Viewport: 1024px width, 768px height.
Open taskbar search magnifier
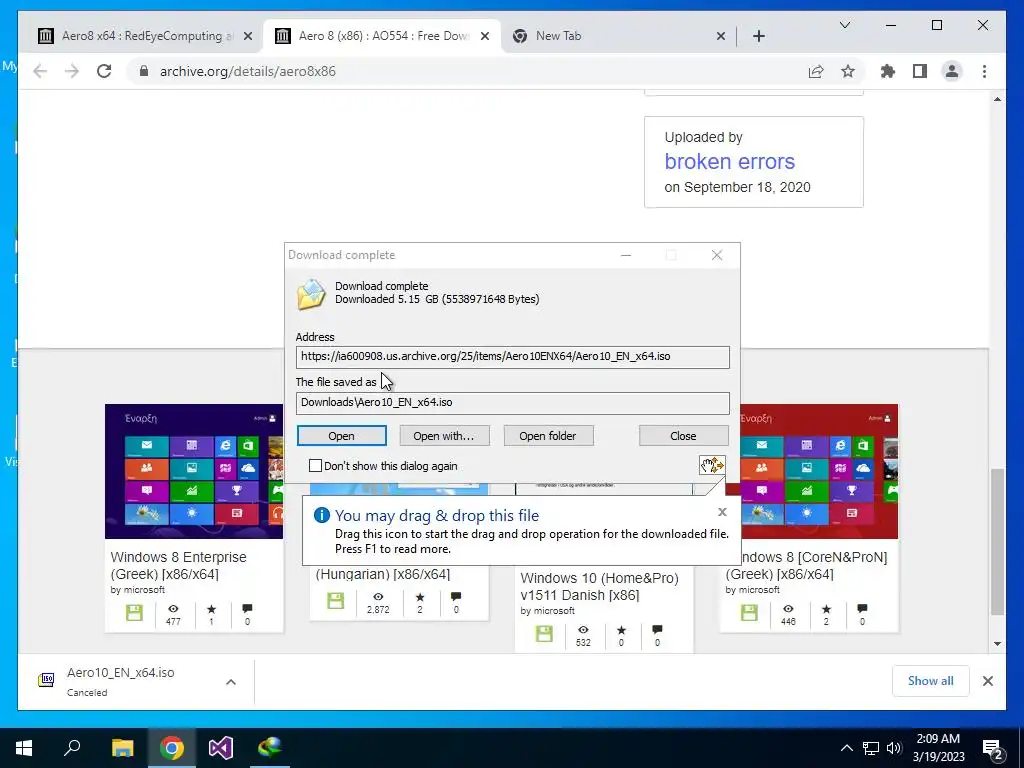tap(72, 748)
